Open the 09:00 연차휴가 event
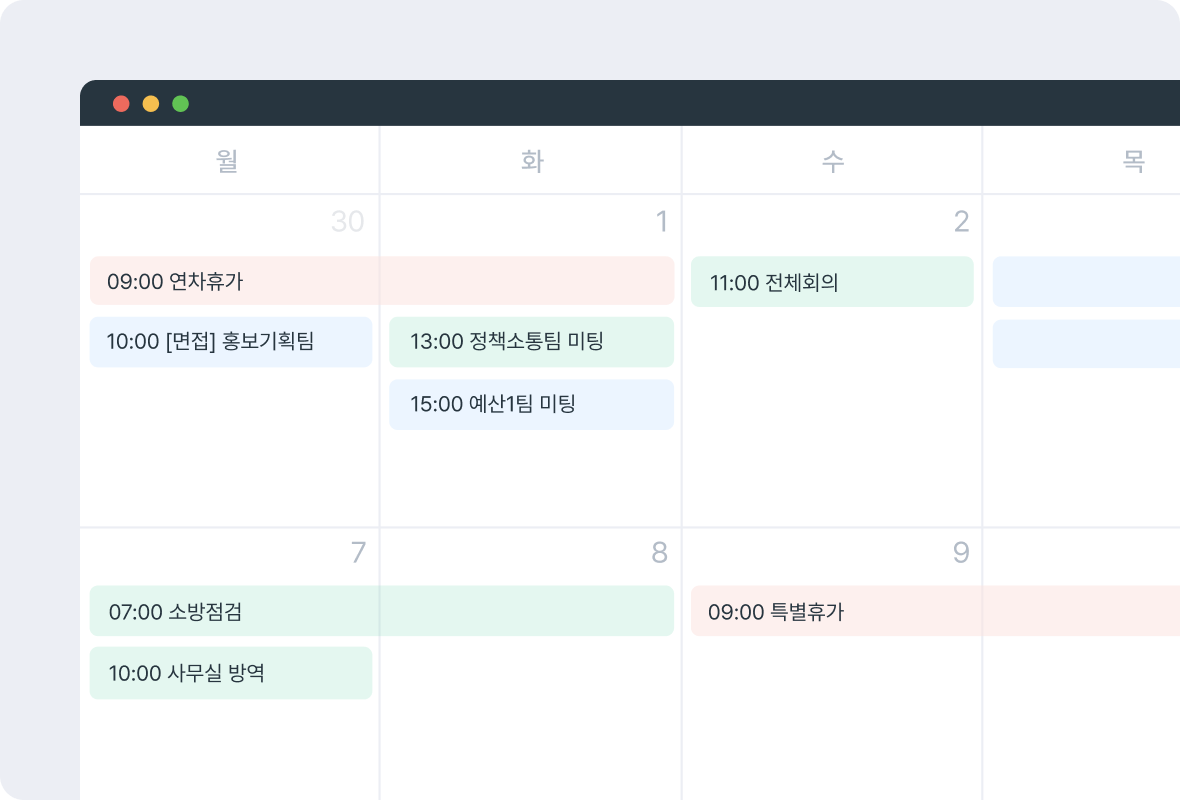 (x=382, y=281)
